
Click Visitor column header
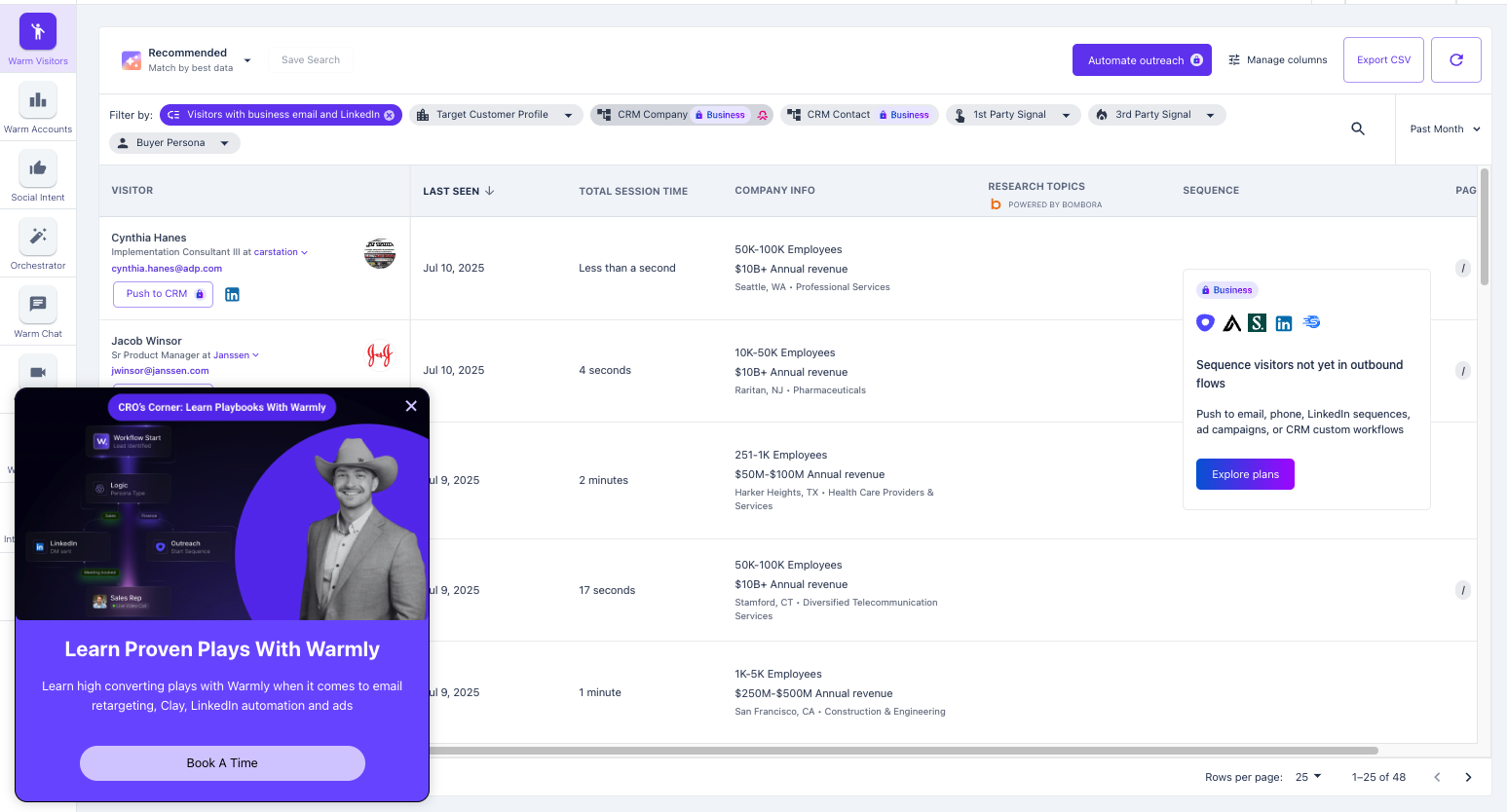(x=132, y=191)
